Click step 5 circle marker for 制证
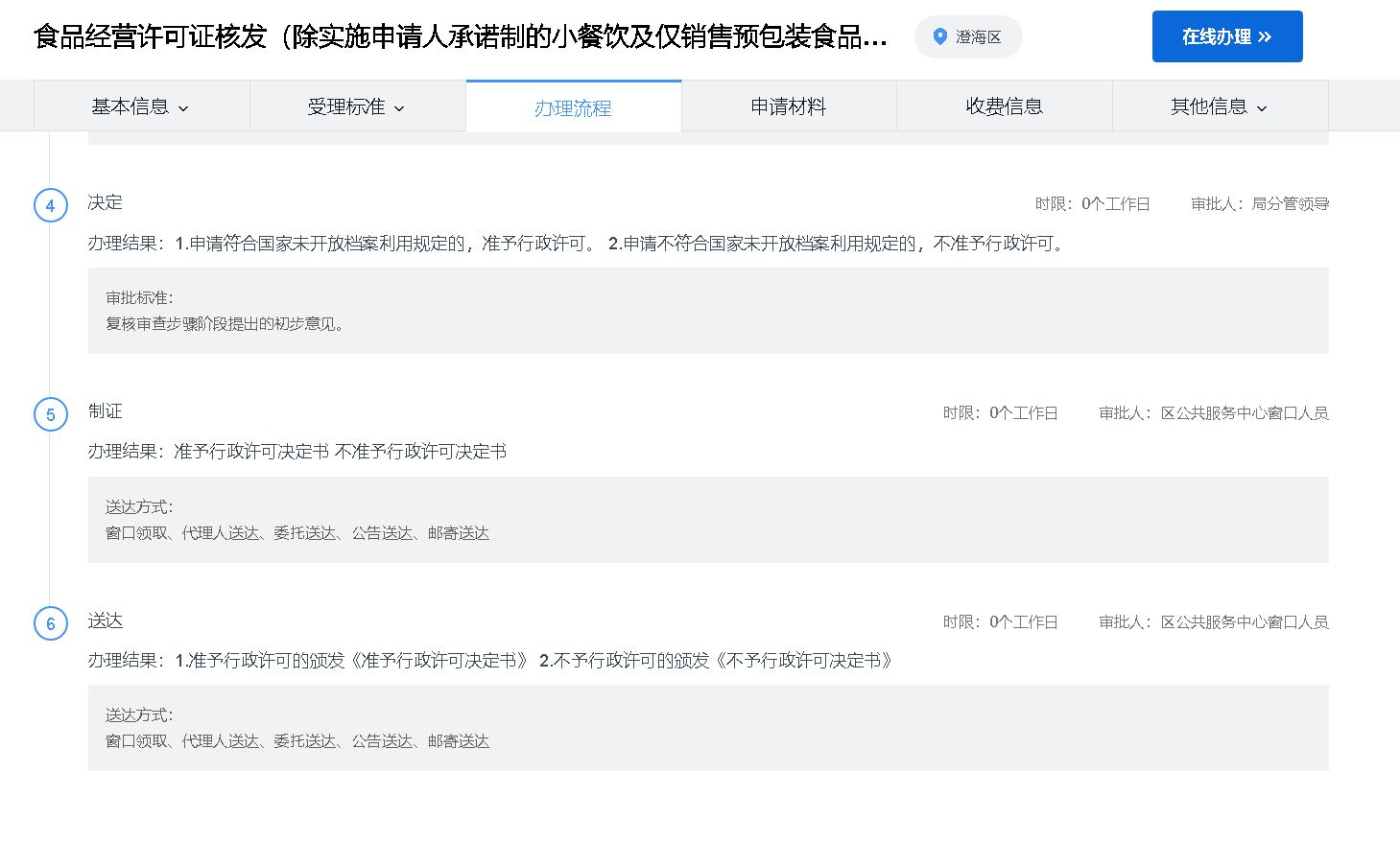The image size is (1400, 866). (51, 414)
